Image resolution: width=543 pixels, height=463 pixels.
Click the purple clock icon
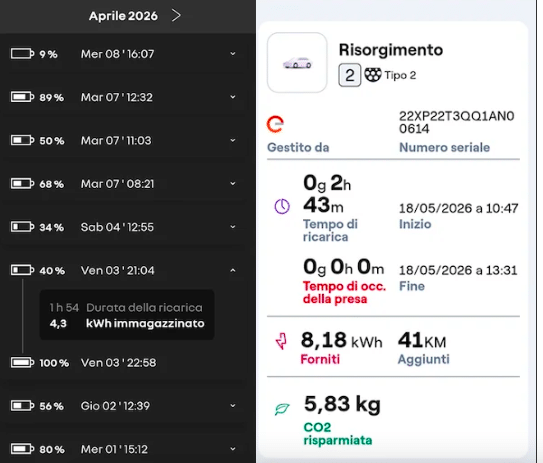(282, 206)
